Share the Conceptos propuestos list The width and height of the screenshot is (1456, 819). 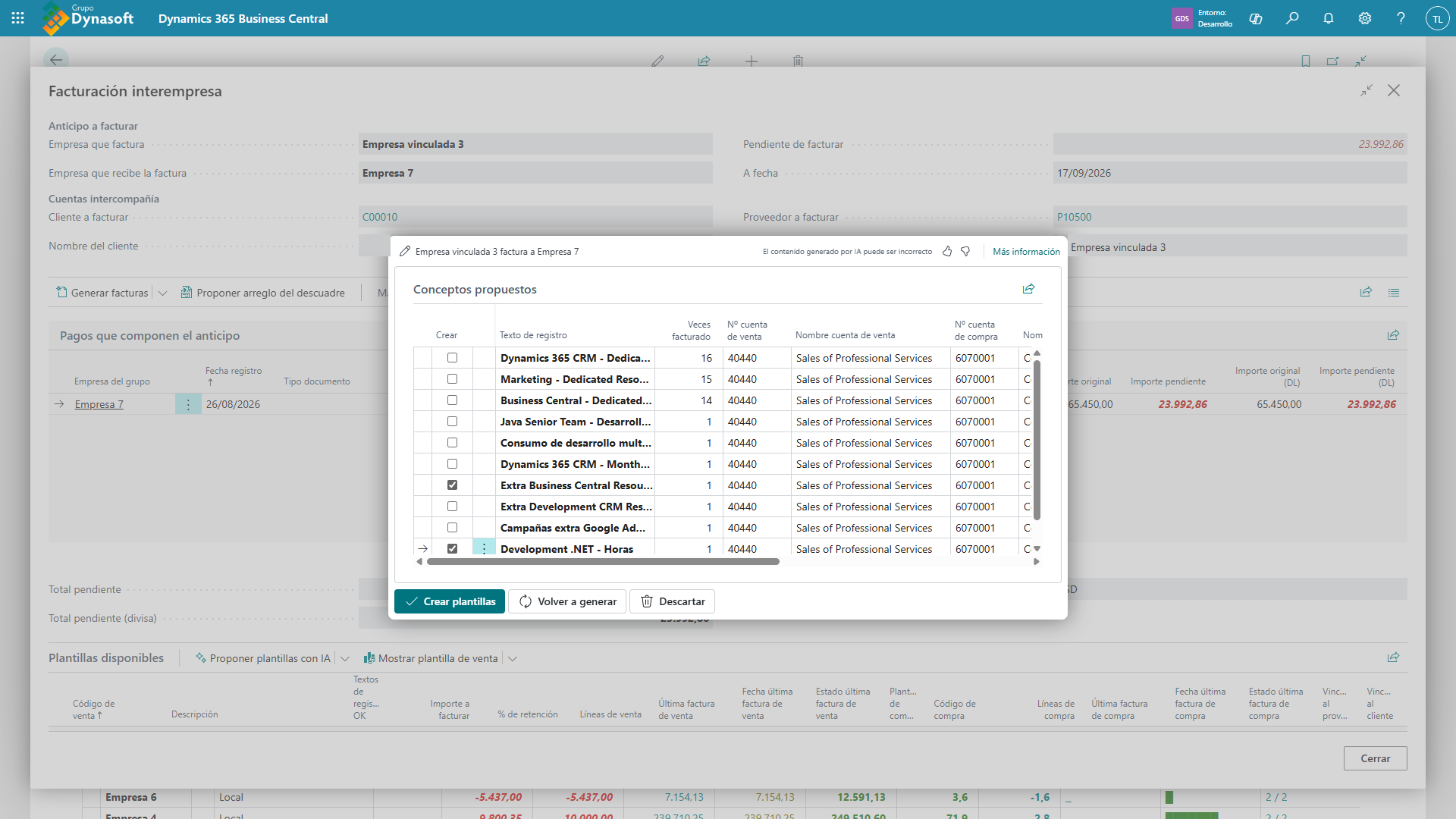click(1028, 289)
